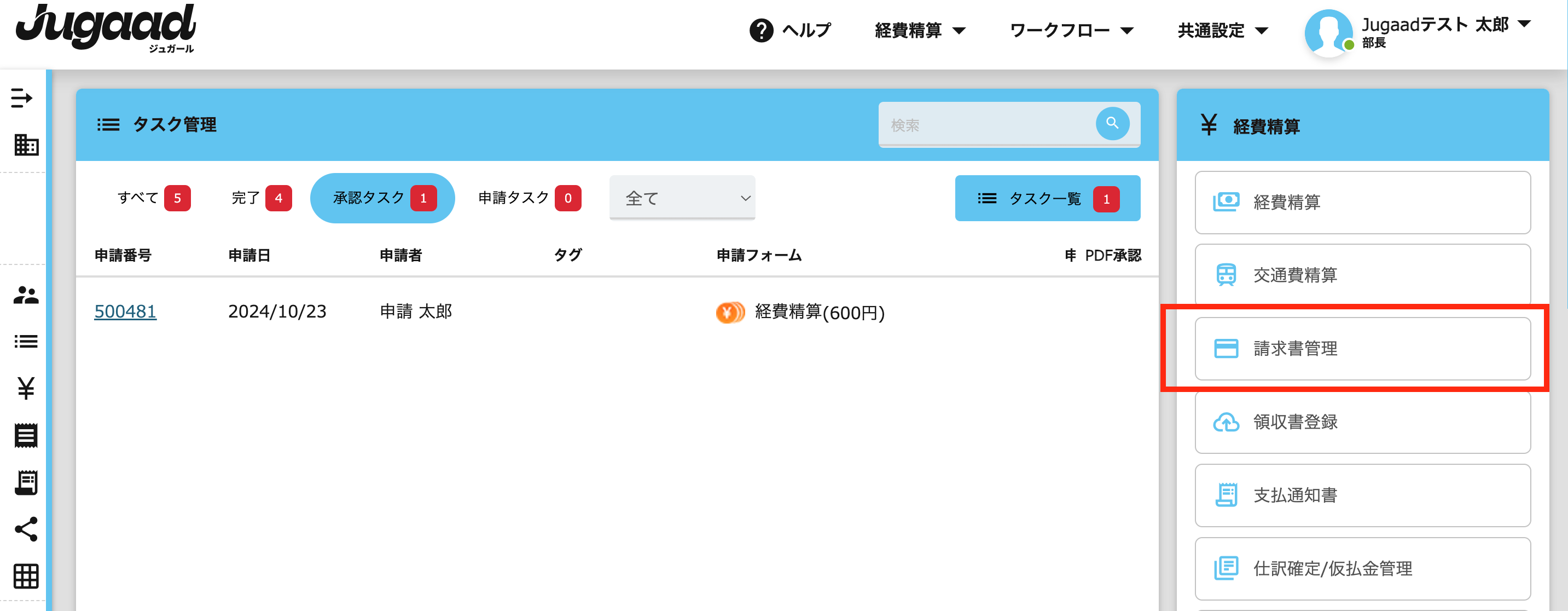This screenshot has height=611, width=1568.
Task: Open the ワークフロー top menu dropdown
Action: point(1071,30)
